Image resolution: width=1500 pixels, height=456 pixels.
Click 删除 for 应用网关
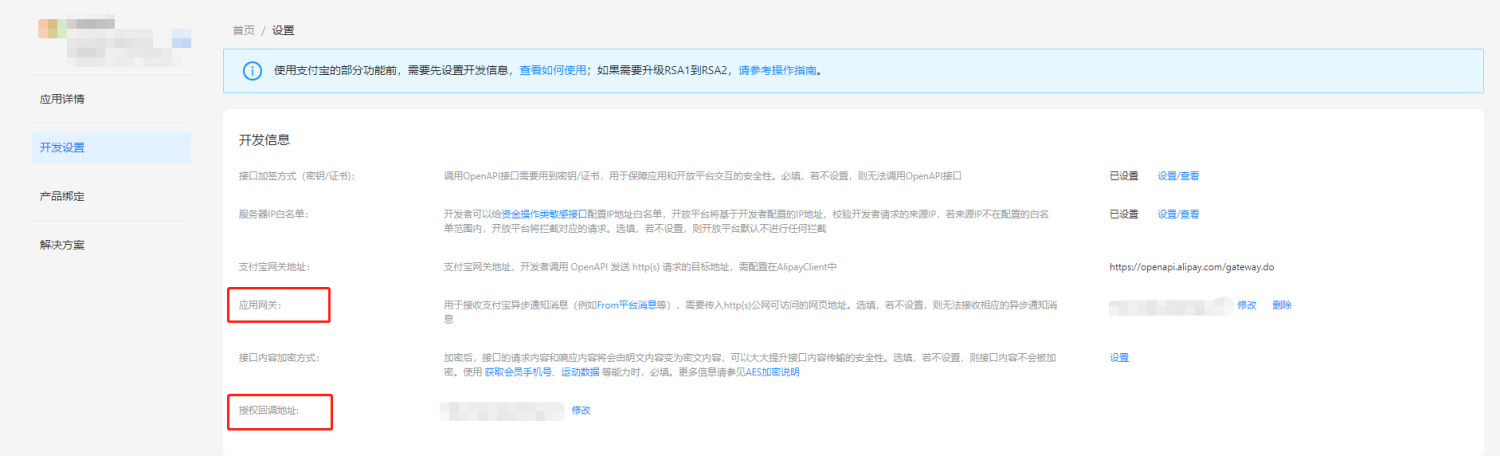(1282, 305)
